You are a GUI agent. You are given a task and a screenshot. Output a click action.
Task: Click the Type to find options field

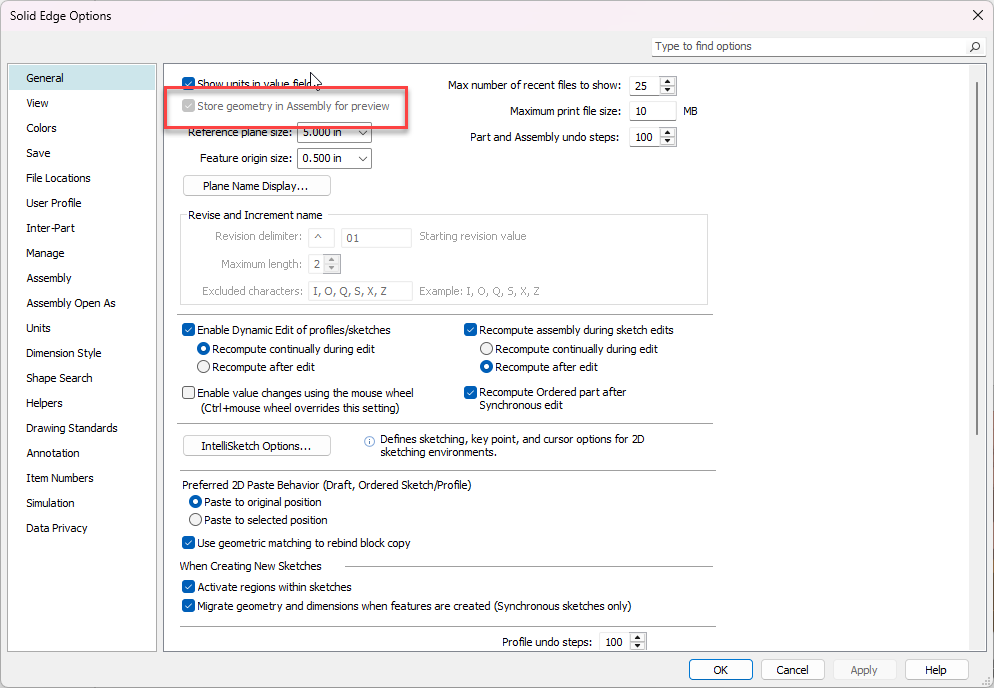click(810, 46)
